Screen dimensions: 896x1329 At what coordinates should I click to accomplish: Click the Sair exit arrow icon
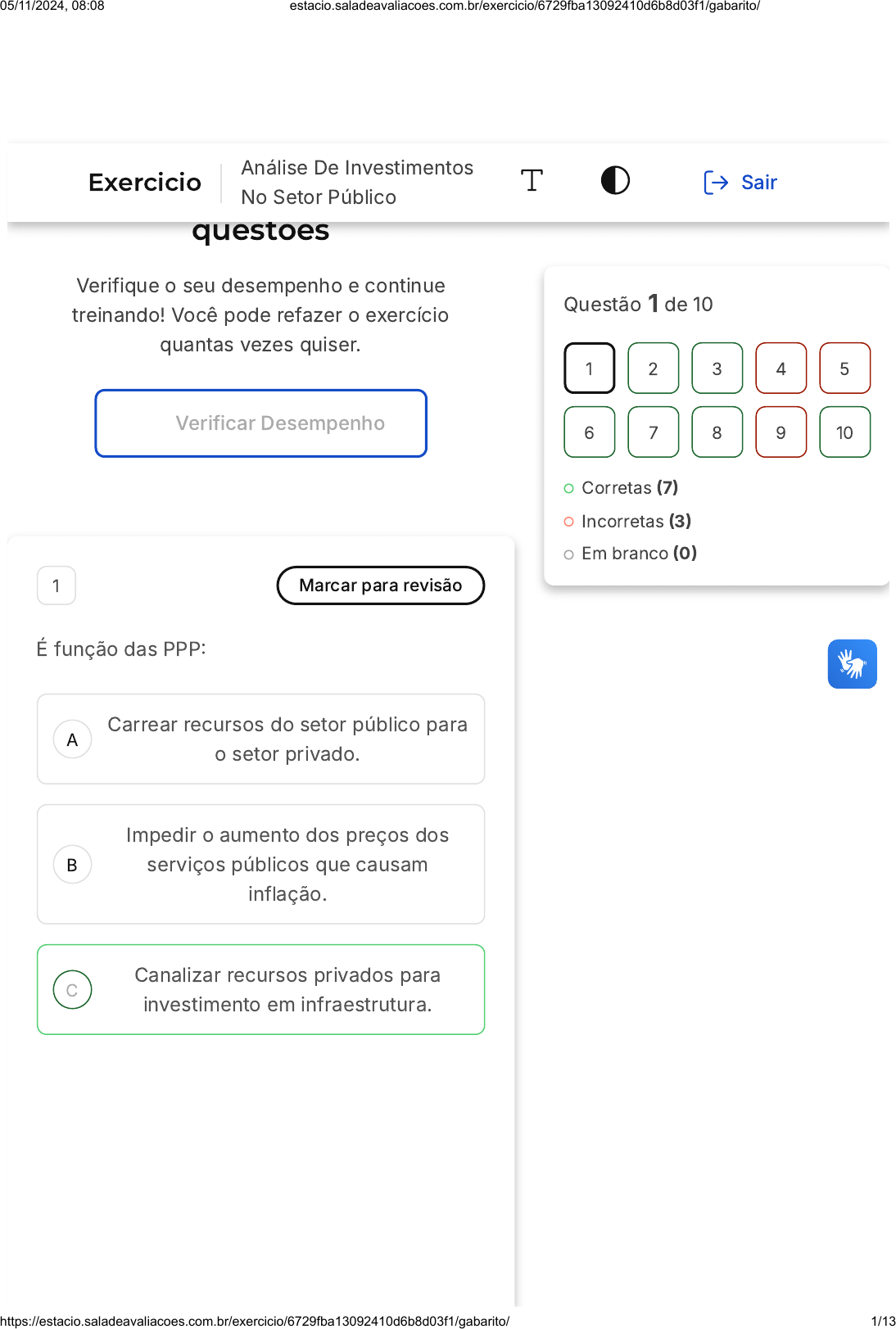[716, 182]
